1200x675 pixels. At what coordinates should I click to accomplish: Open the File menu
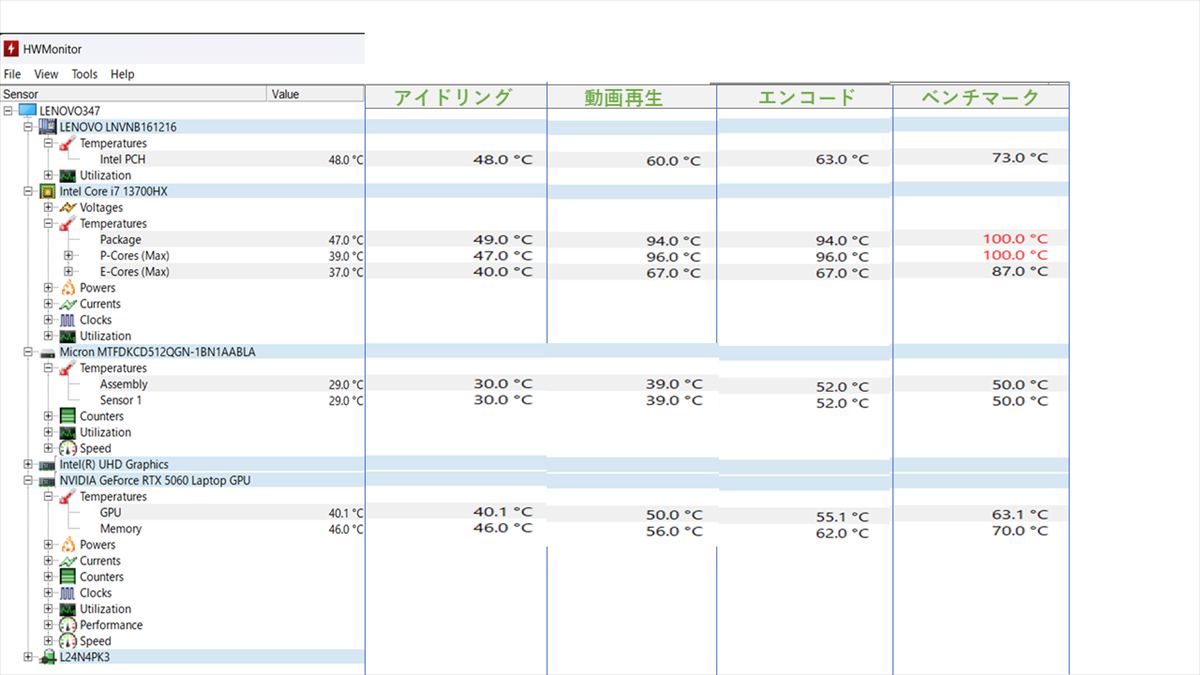click(12, 74)
